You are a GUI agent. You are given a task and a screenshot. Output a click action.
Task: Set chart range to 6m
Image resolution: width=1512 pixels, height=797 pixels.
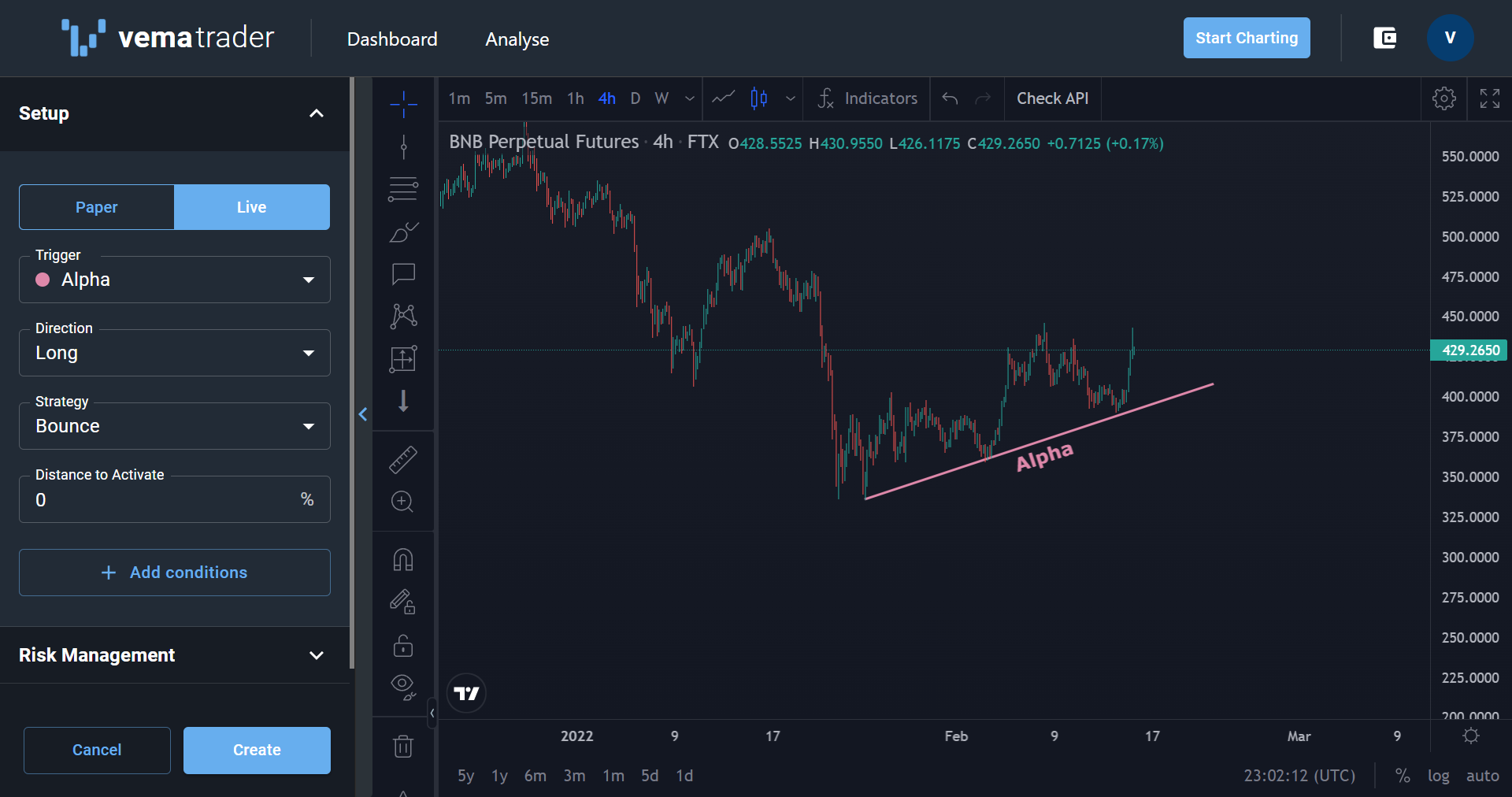(x=535, y=776)
